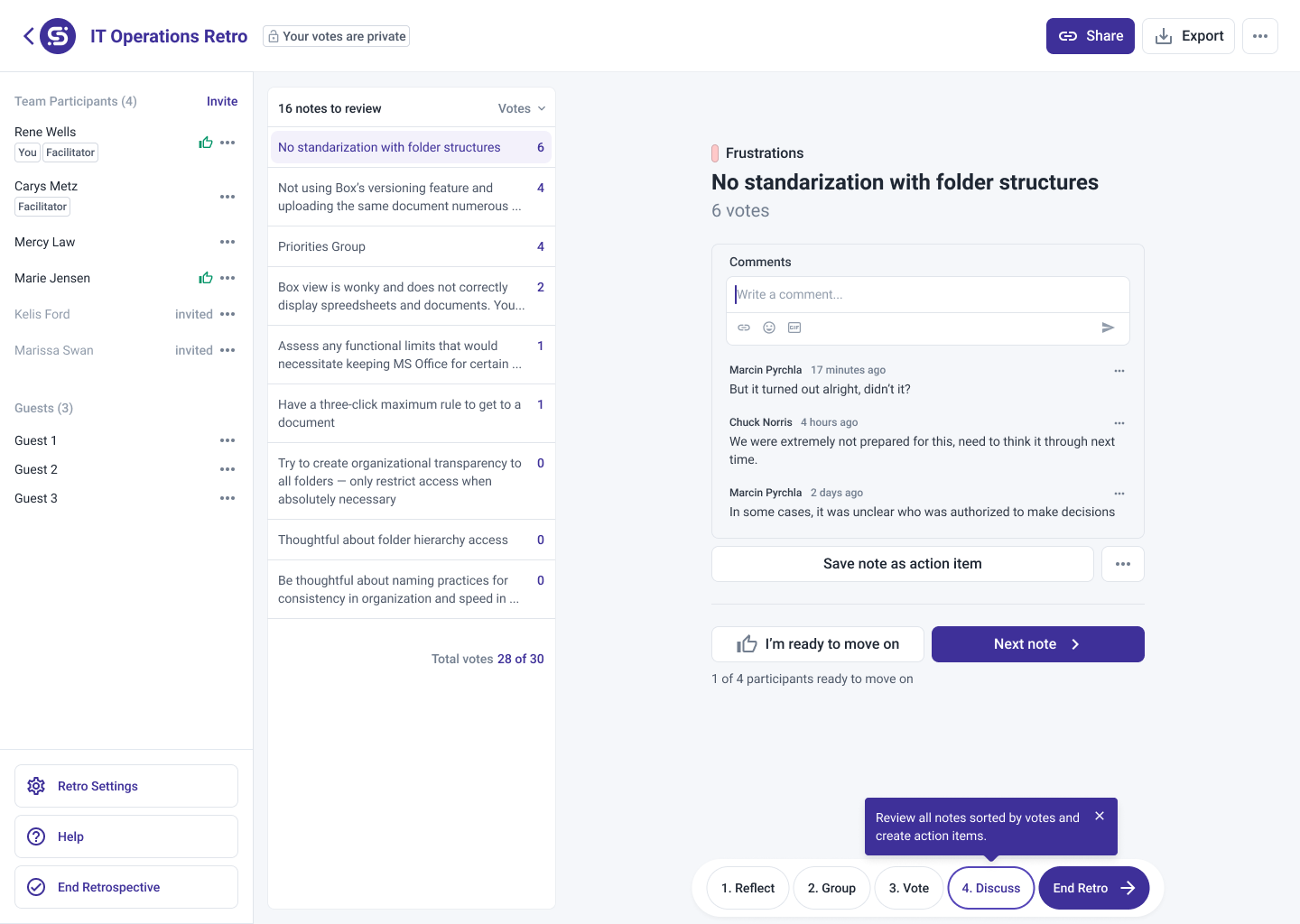Insert a link in the comment box
Image resolution: width=1300 pixels, height=924 pixels.
point(744,328)
